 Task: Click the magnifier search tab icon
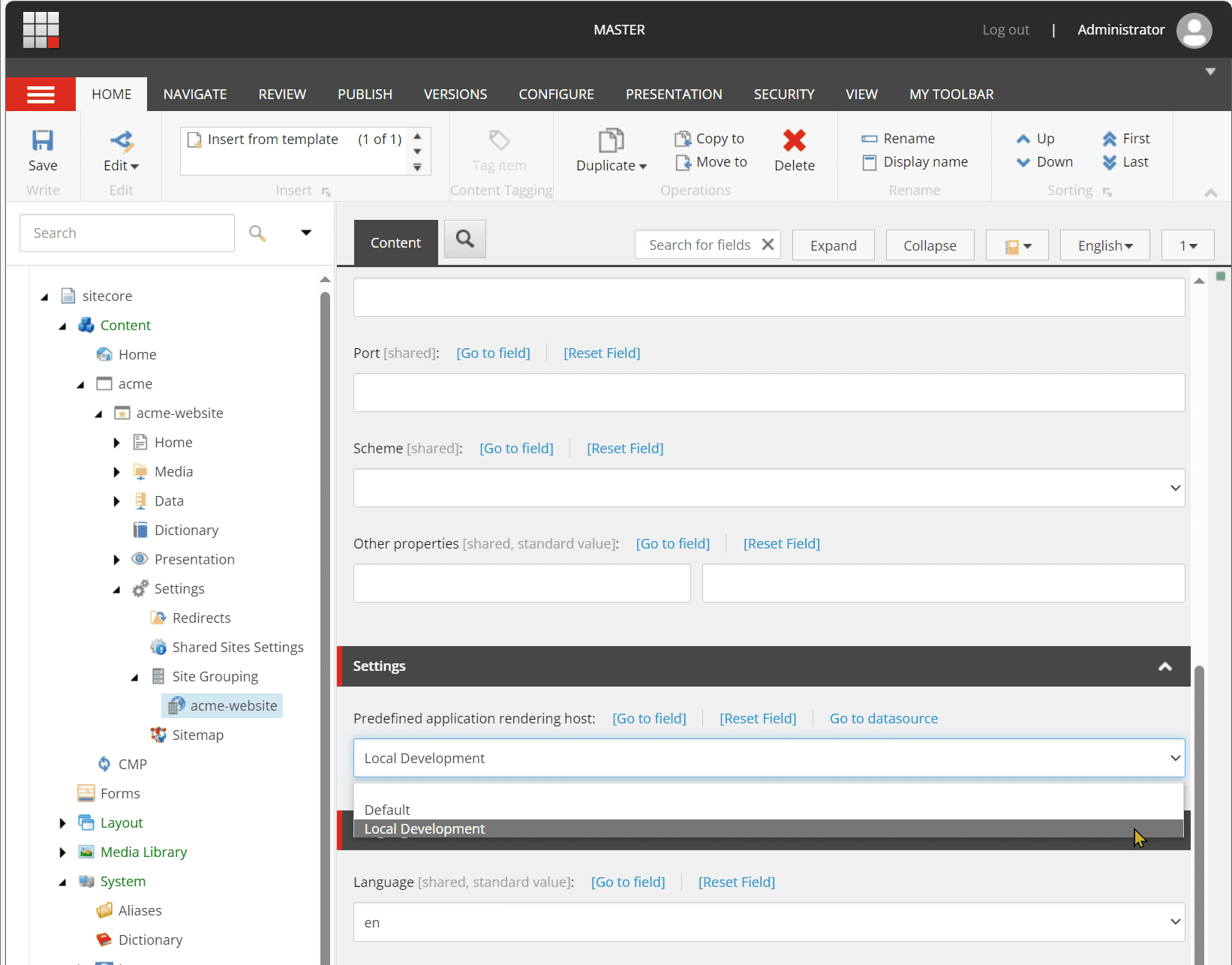coord(465,239)
